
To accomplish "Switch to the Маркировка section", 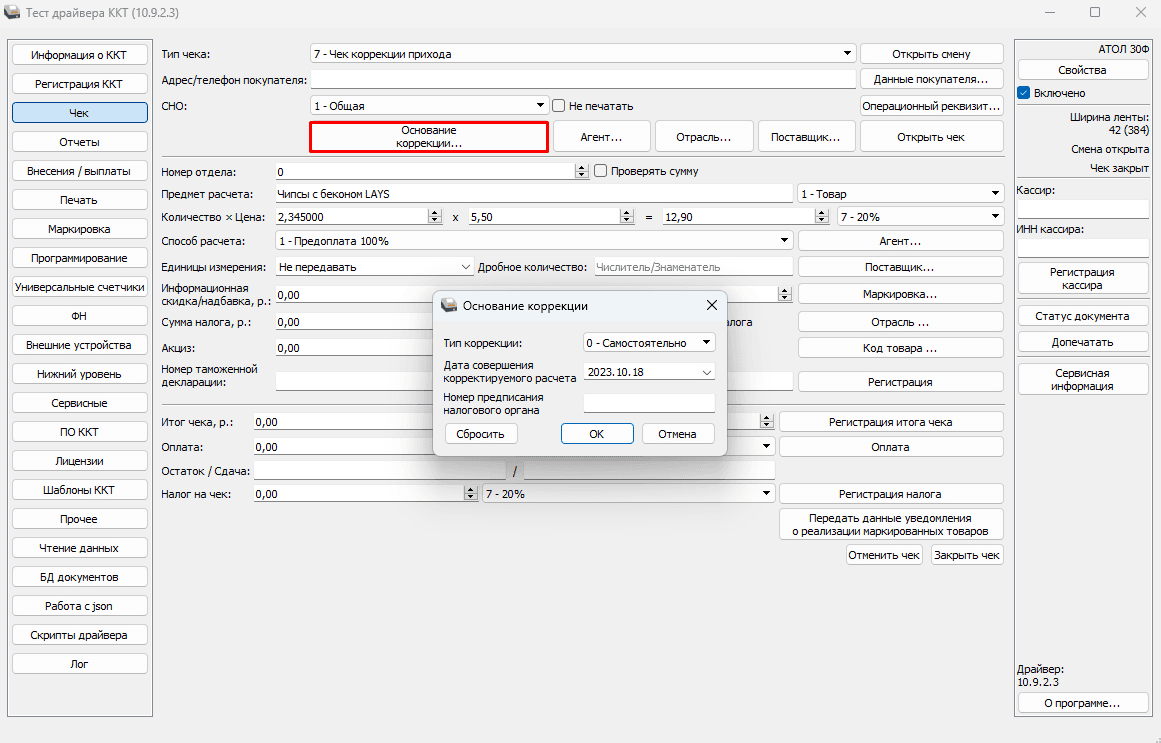I will click(x=79, y=229).
